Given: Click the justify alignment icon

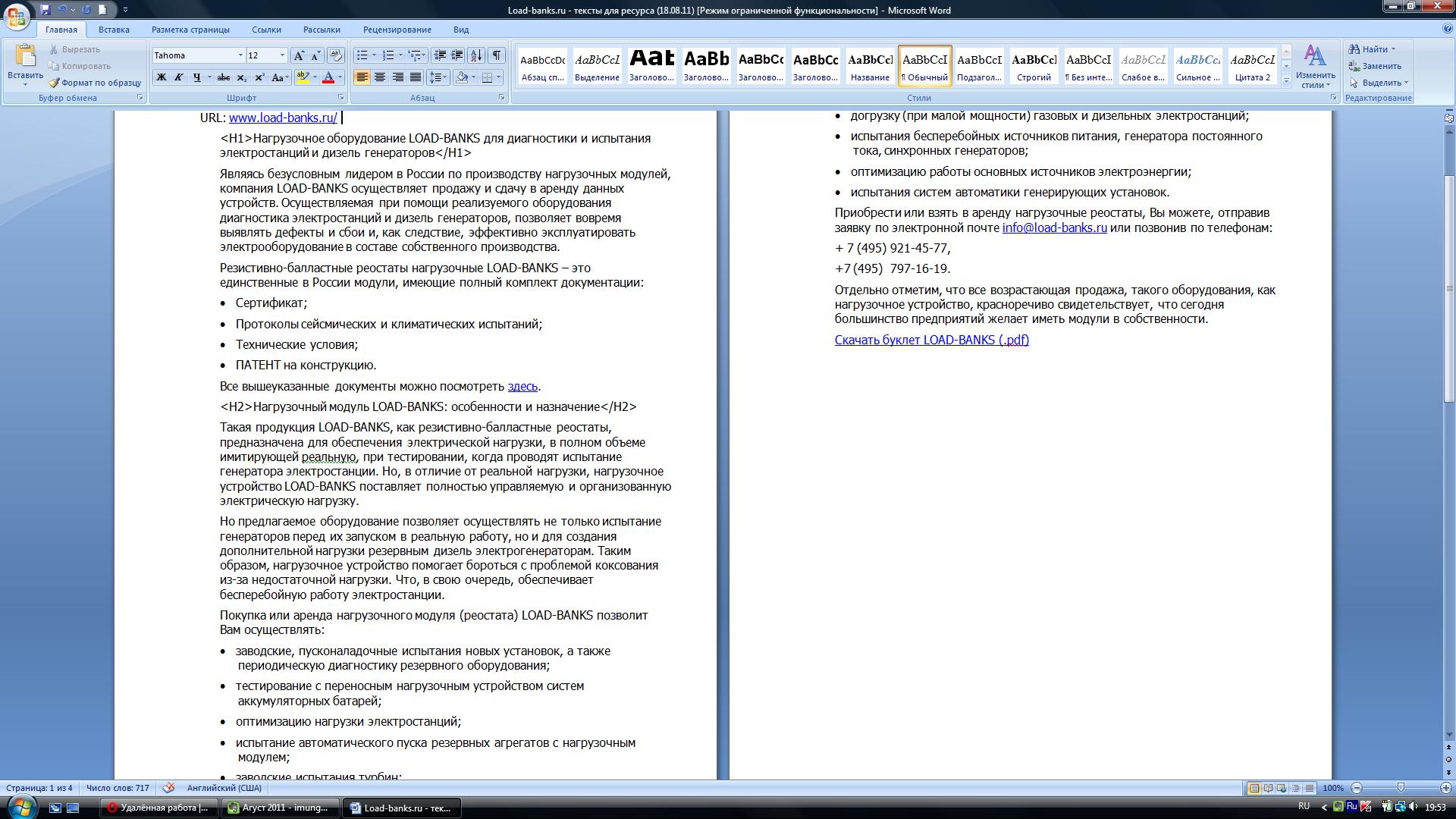Looking at the screenshot, I should pos(416,77).
